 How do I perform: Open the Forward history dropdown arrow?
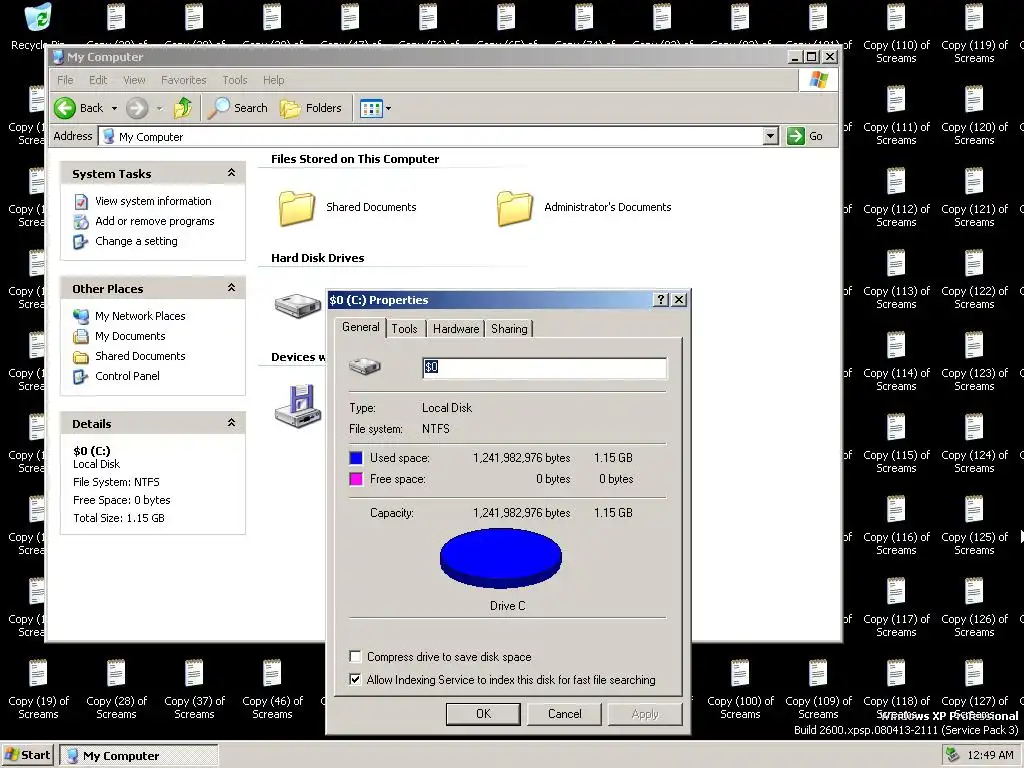159,108
